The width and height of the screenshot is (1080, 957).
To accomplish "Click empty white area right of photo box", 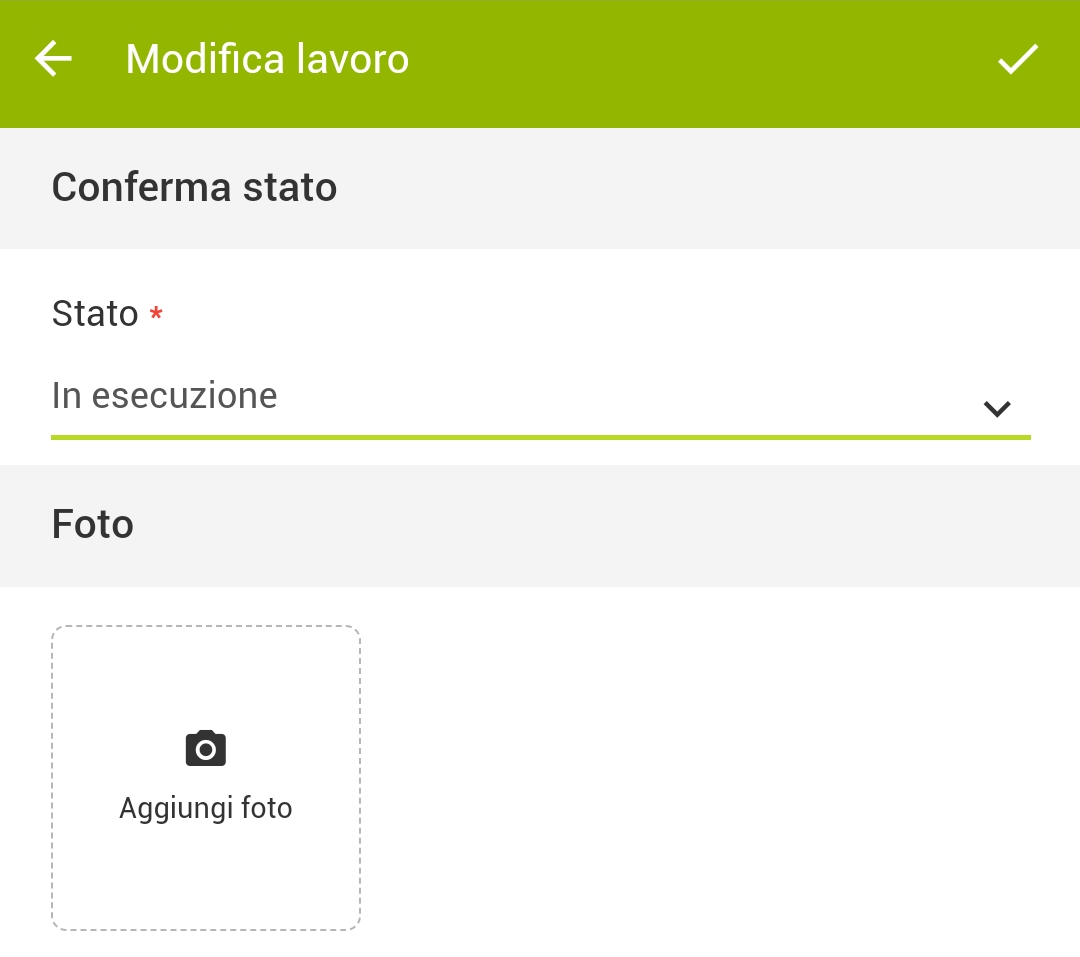I will pos(700,778).
